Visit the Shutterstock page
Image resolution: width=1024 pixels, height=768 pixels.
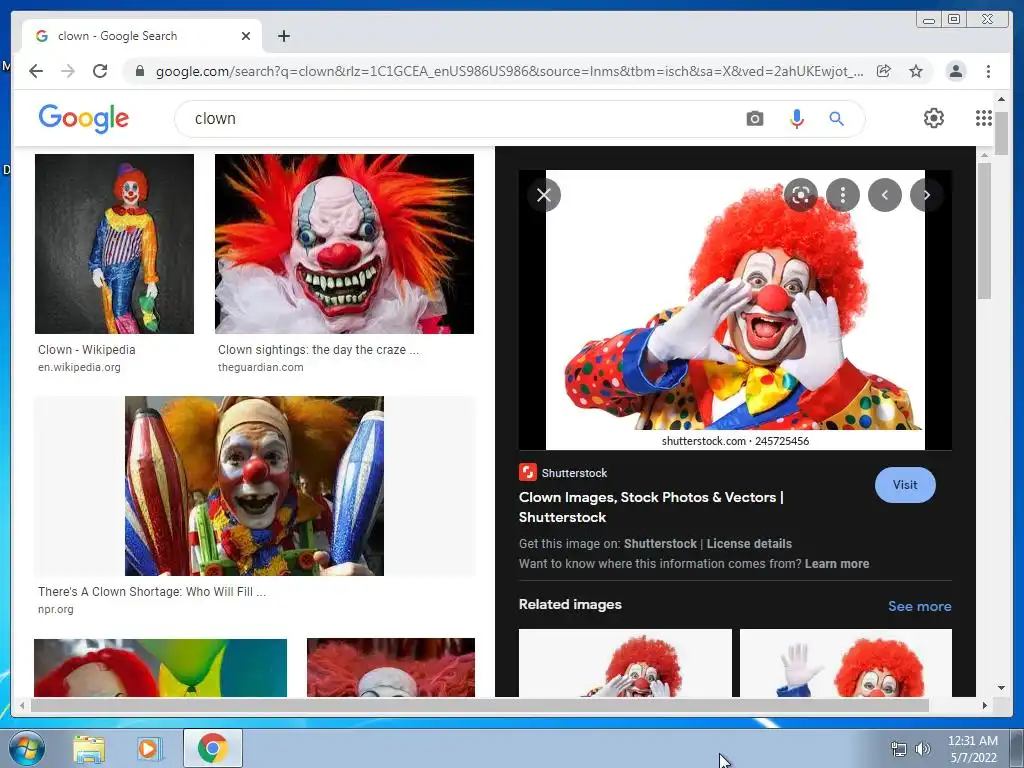[905, 485]
